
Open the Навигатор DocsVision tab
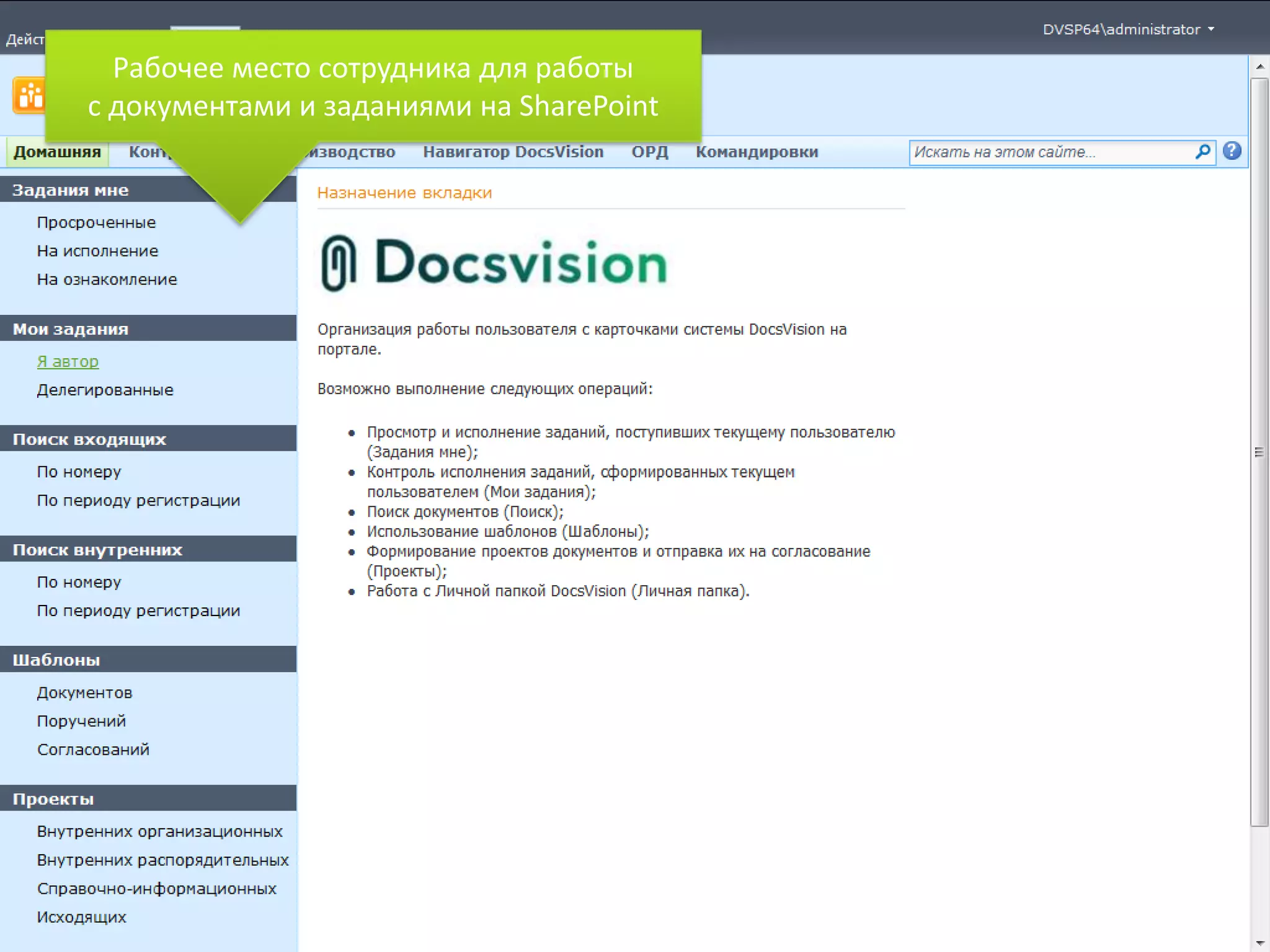click(x=513, y=152)
